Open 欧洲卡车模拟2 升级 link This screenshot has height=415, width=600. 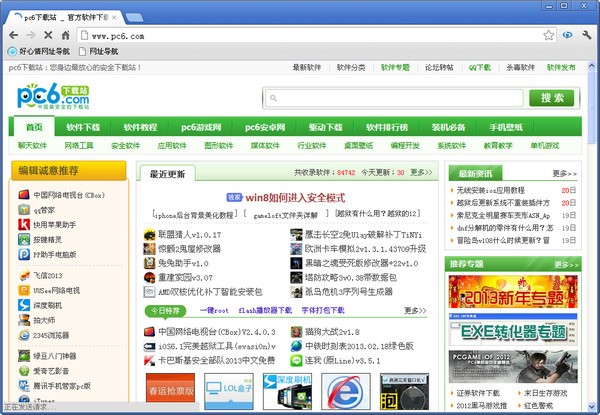pos(365,249)
